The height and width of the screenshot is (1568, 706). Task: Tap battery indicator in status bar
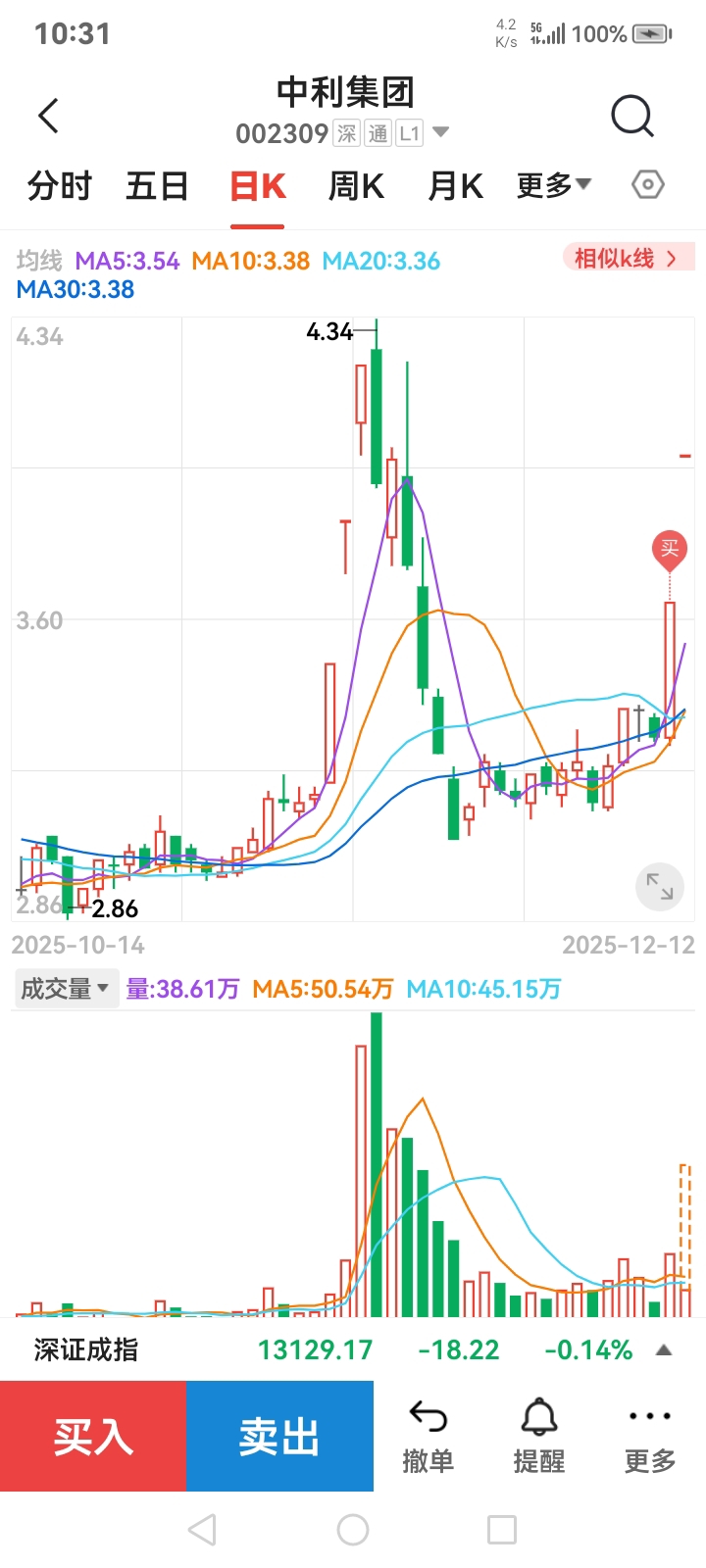(652, 34)
